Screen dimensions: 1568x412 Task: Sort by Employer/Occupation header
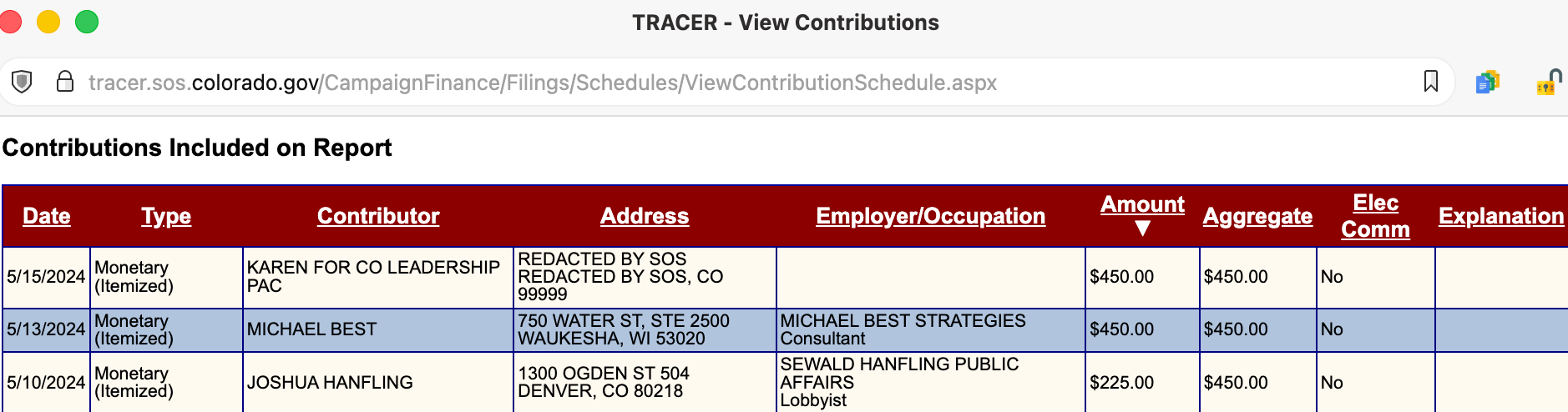(x=930, y=216)
